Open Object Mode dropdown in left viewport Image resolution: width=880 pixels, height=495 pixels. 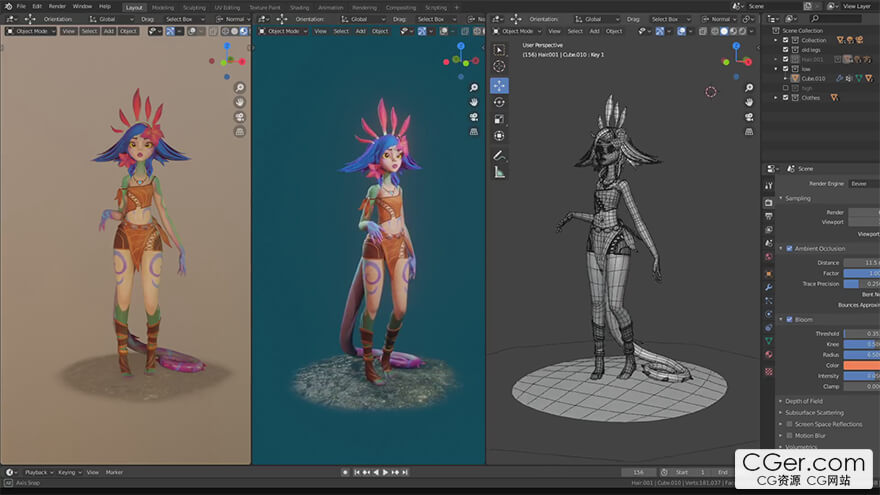tap(30, 31)
